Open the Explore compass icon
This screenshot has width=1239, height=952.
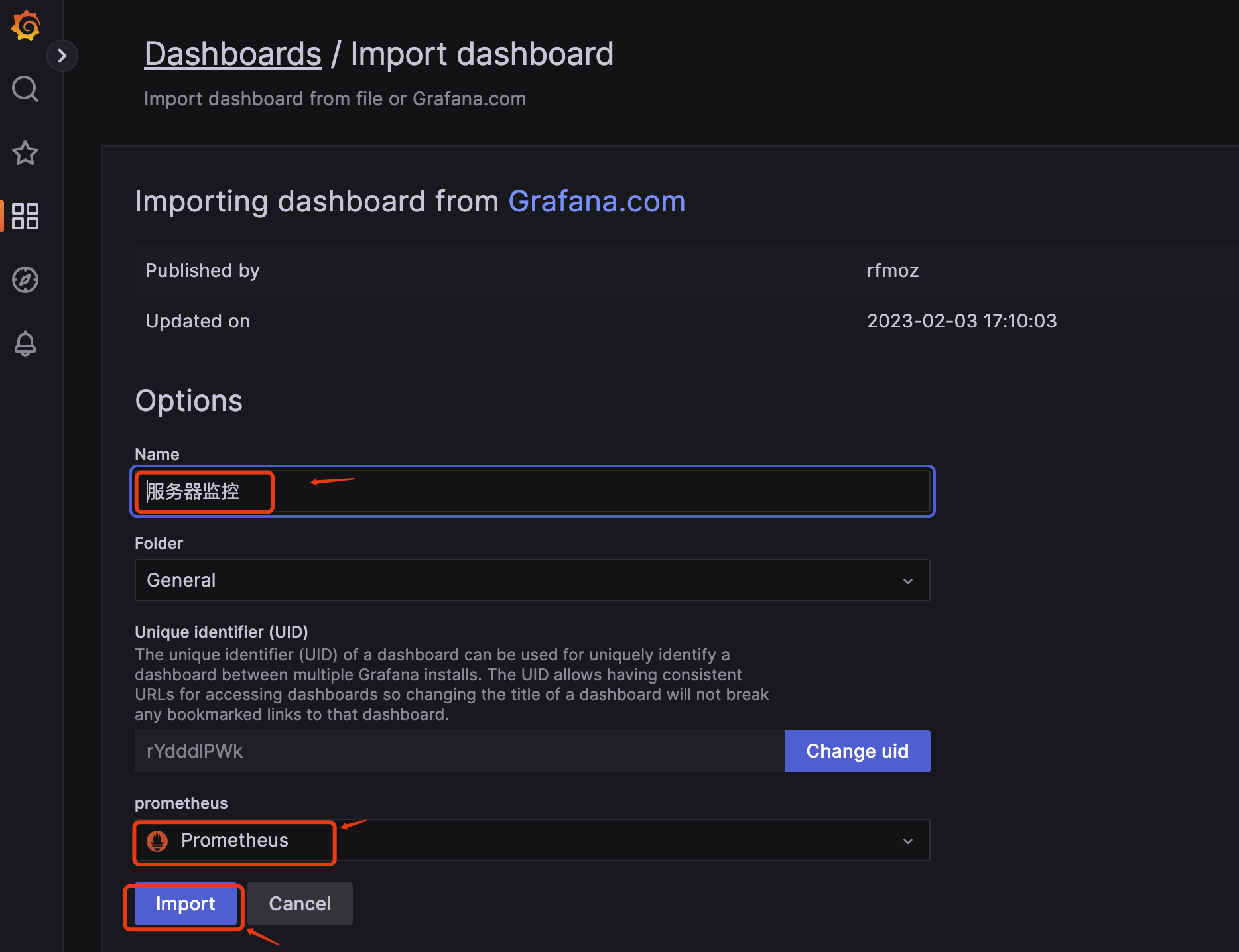pyautogui.click(x=25, y=280)
